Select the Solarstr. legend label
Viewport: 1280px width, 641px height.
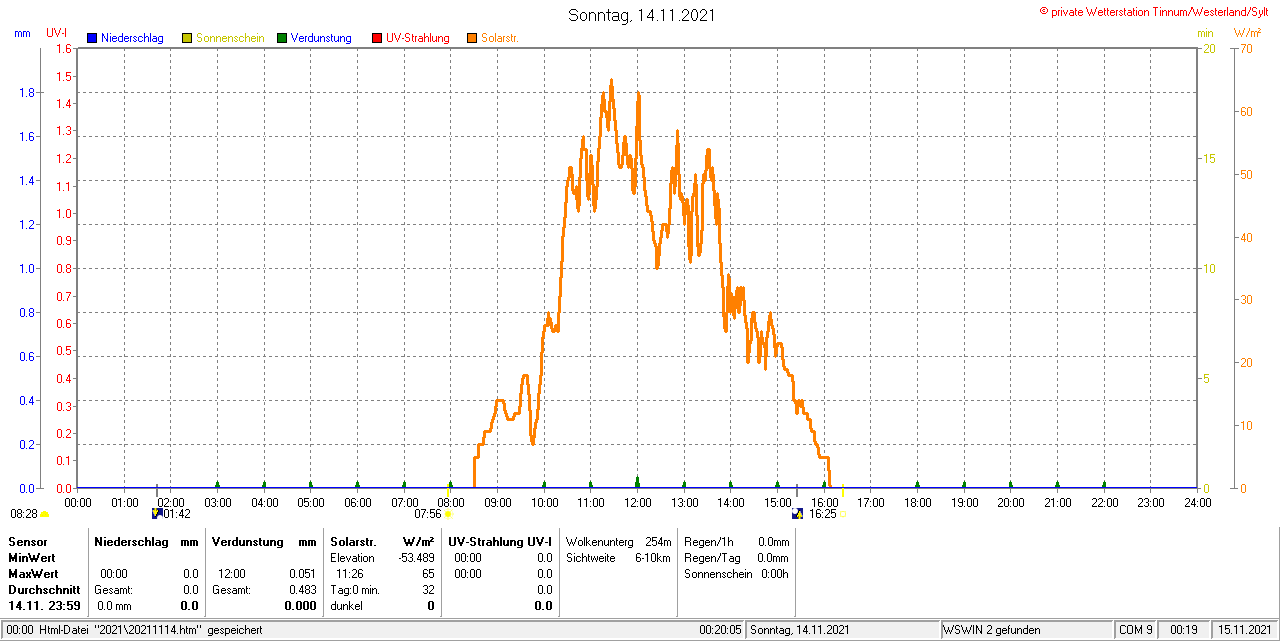[x=499, y=38]
